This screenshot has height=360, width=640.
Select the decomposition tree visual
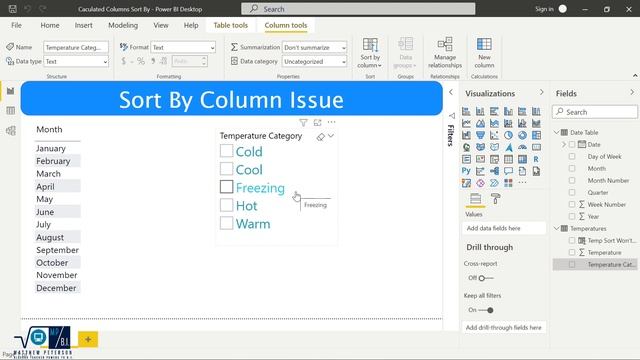coord(494,171)
